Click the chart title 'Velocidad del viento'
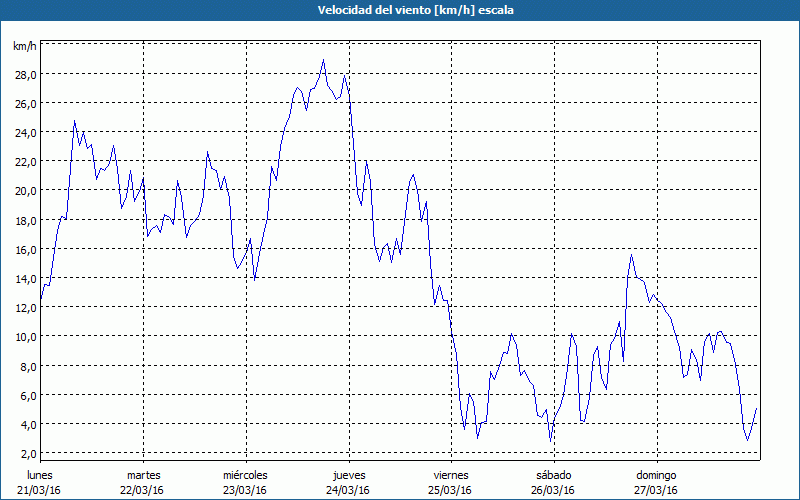This screenshot has width=800, height=500. (400, 11)
